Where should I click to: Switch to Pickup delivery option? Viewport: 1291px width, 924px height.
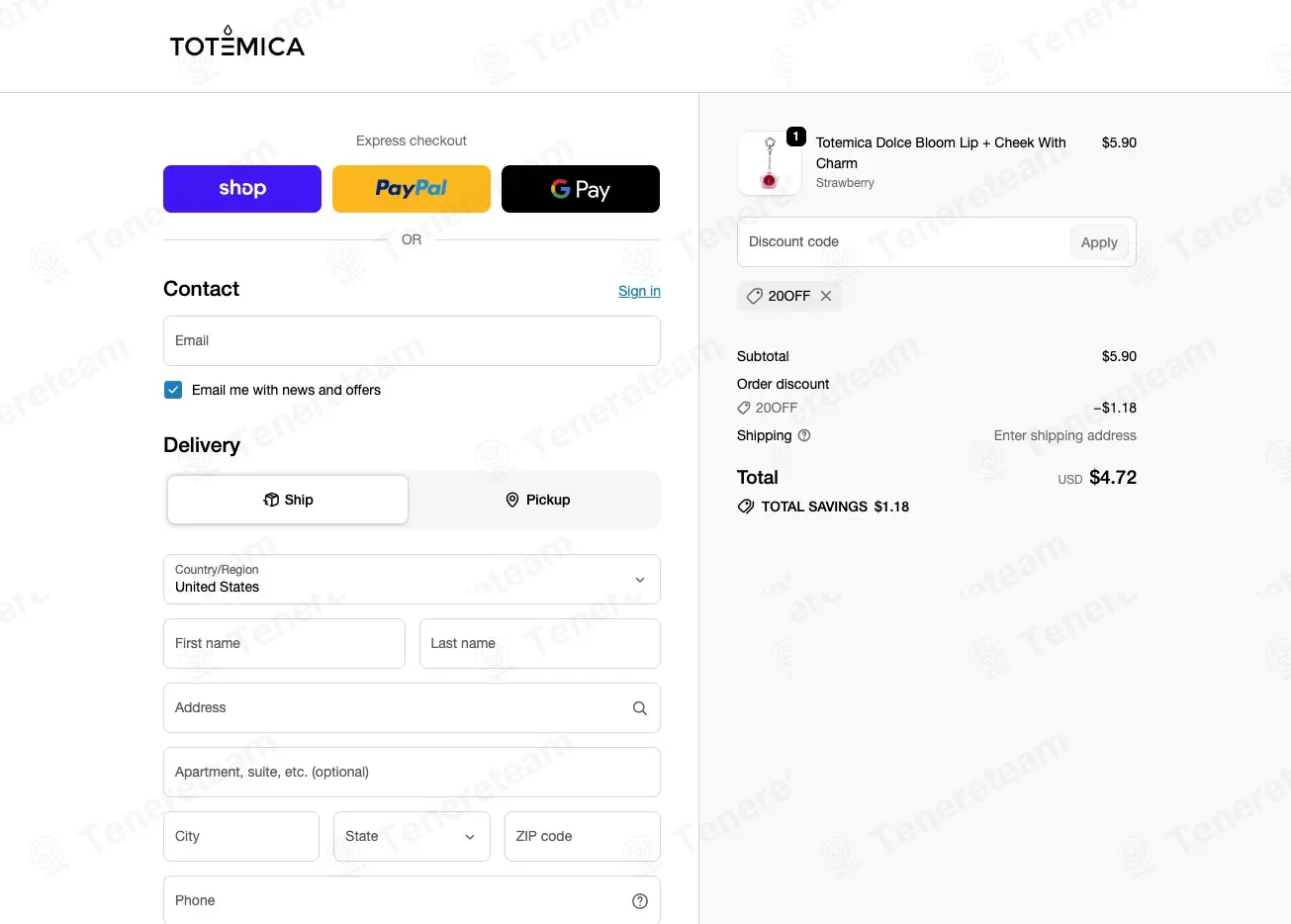(537, 500)
